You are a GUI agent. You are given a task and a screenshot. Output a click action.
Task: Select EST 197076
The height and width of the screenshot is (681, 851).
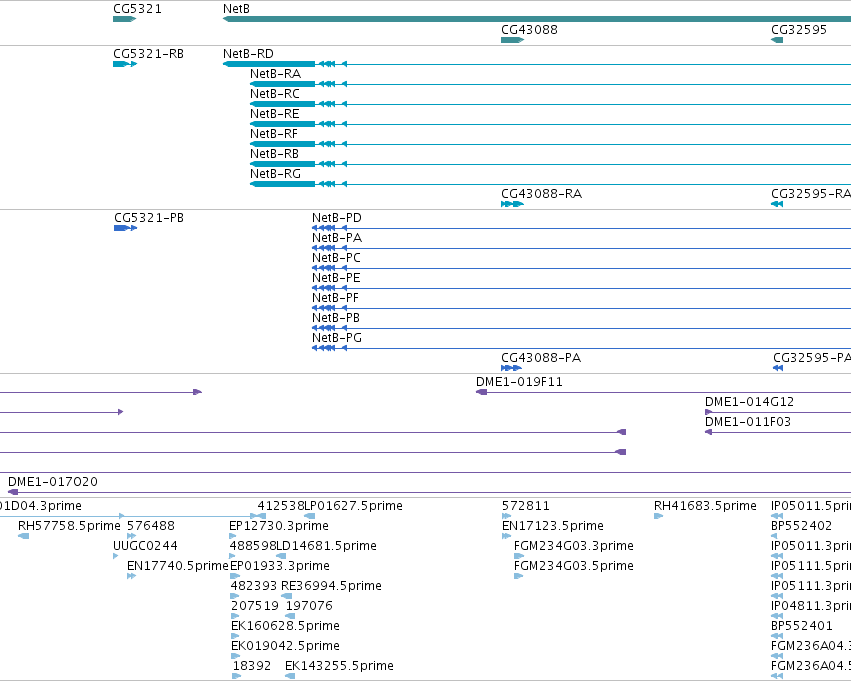click(309, 606)
